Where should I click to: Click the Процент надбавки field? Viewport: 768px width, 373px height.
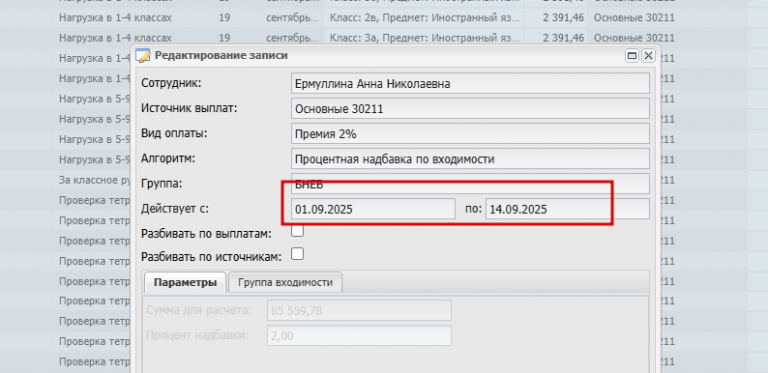click(359, 335)
